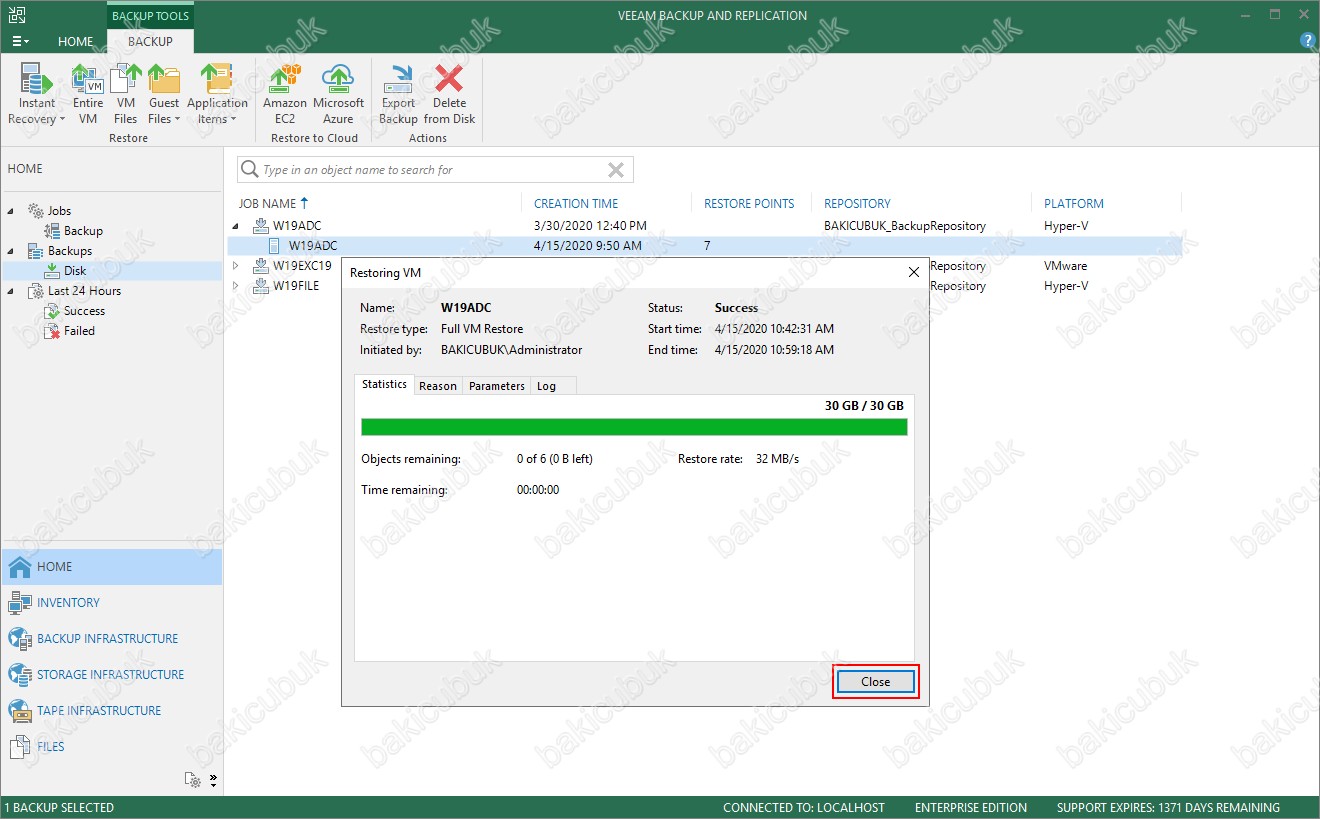Switch to BACKUP ribbon tab

(x=150, y=42)
